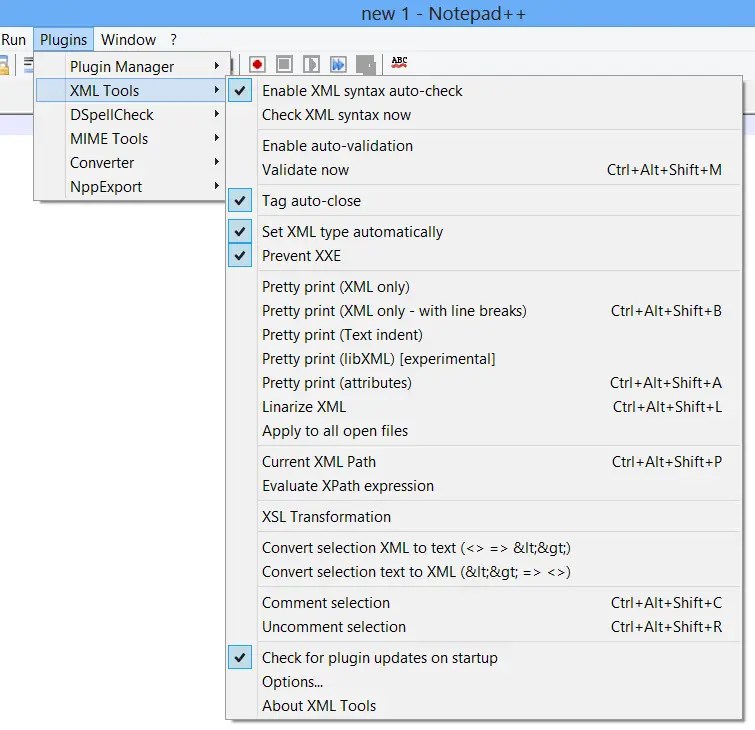Select Apply to all open files
The width and height of the screenshot is (755, 730).
point(484,430)
